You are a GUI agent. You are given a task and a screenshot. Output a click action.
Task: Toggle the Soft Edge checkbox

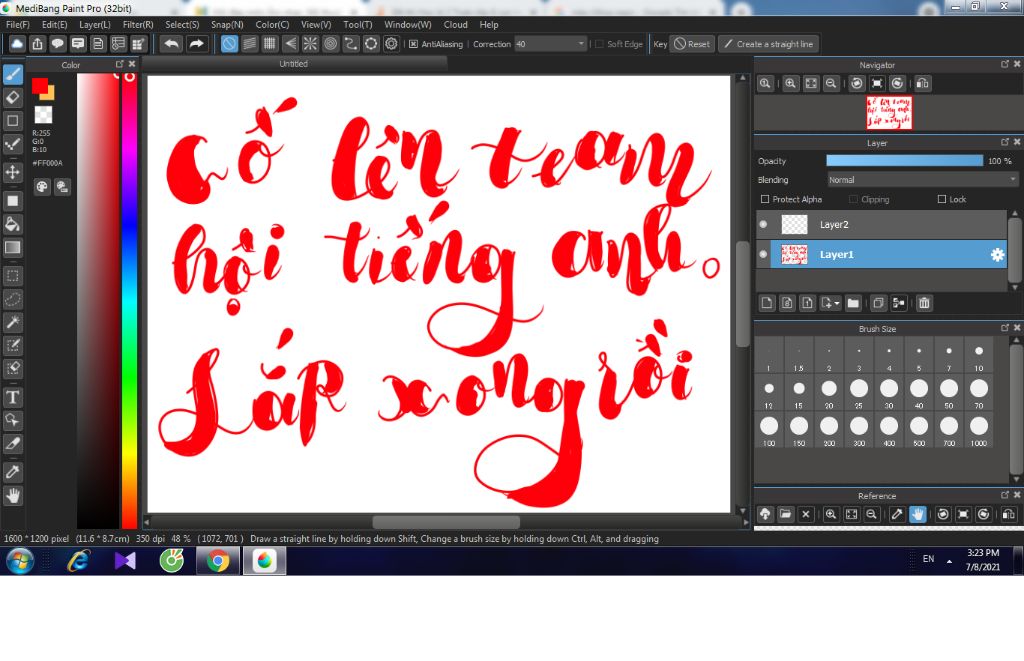tap(599, 44)
